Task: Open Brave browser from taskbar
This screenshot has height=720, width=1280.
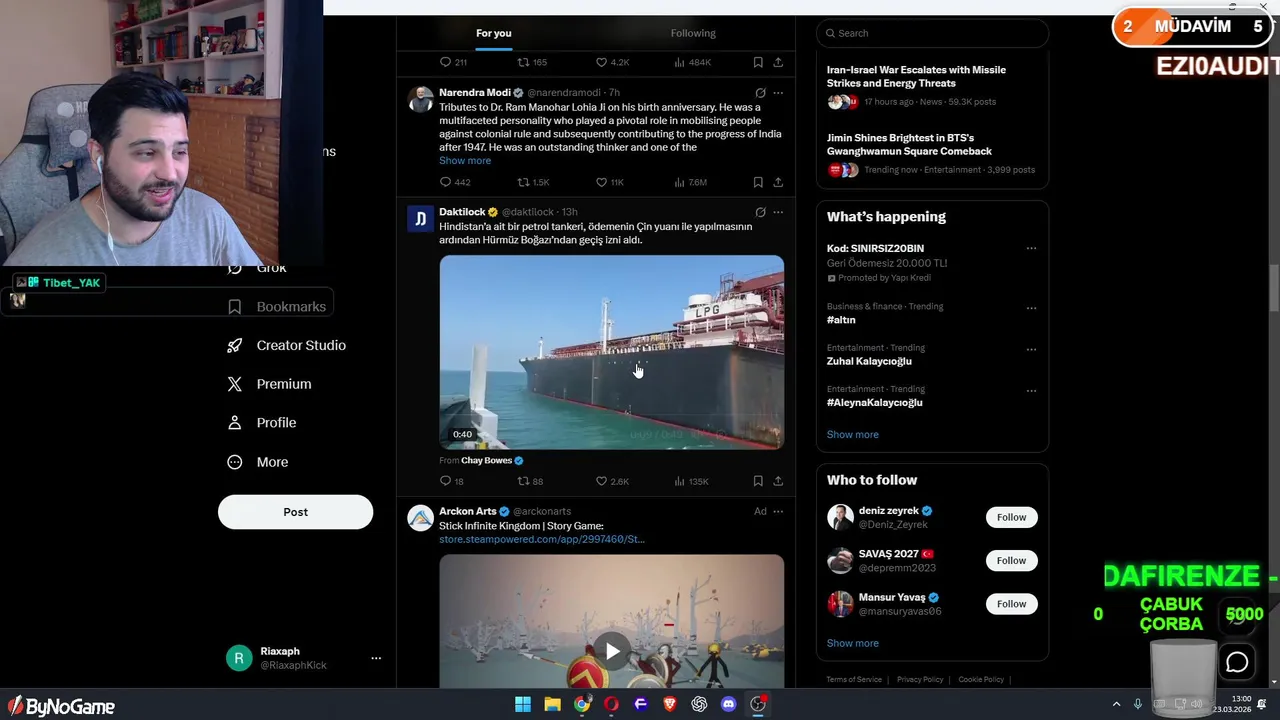Action: coord(670,704)
